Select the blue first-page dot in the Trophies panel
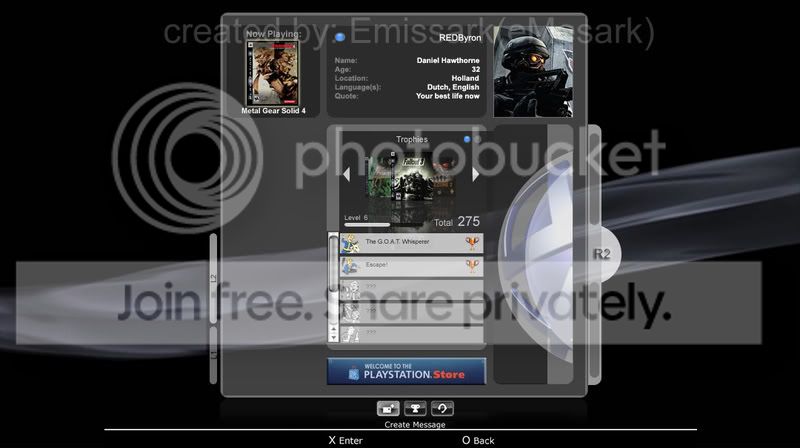The width and height of the screenshot is (800, 448). pos(467,139)
